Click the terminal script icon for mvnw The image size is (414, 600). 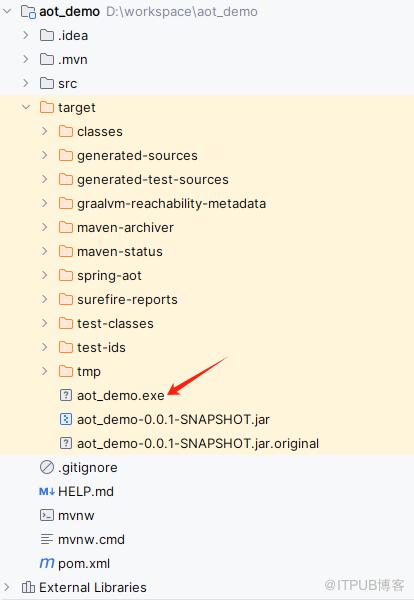[47, 515]
